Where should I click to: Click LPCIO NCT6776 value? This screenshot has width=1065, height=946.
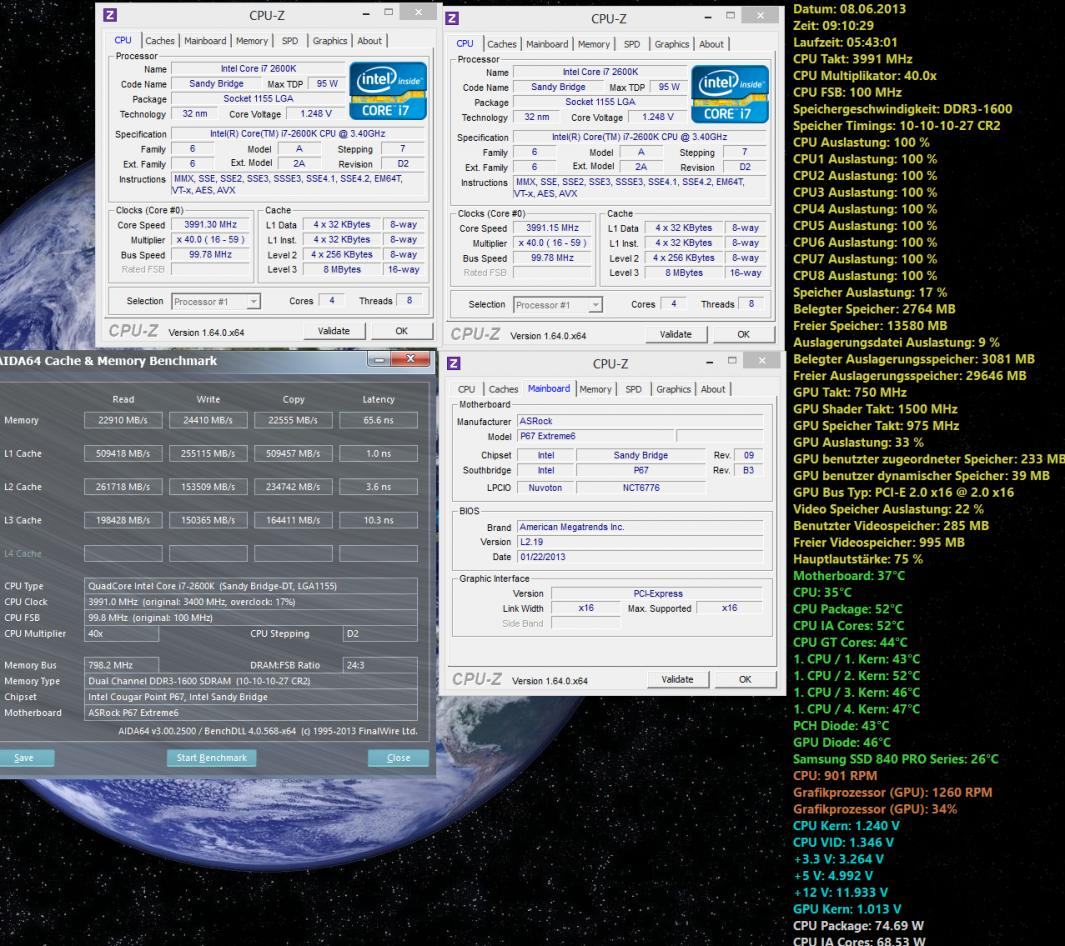click(640, 488)
